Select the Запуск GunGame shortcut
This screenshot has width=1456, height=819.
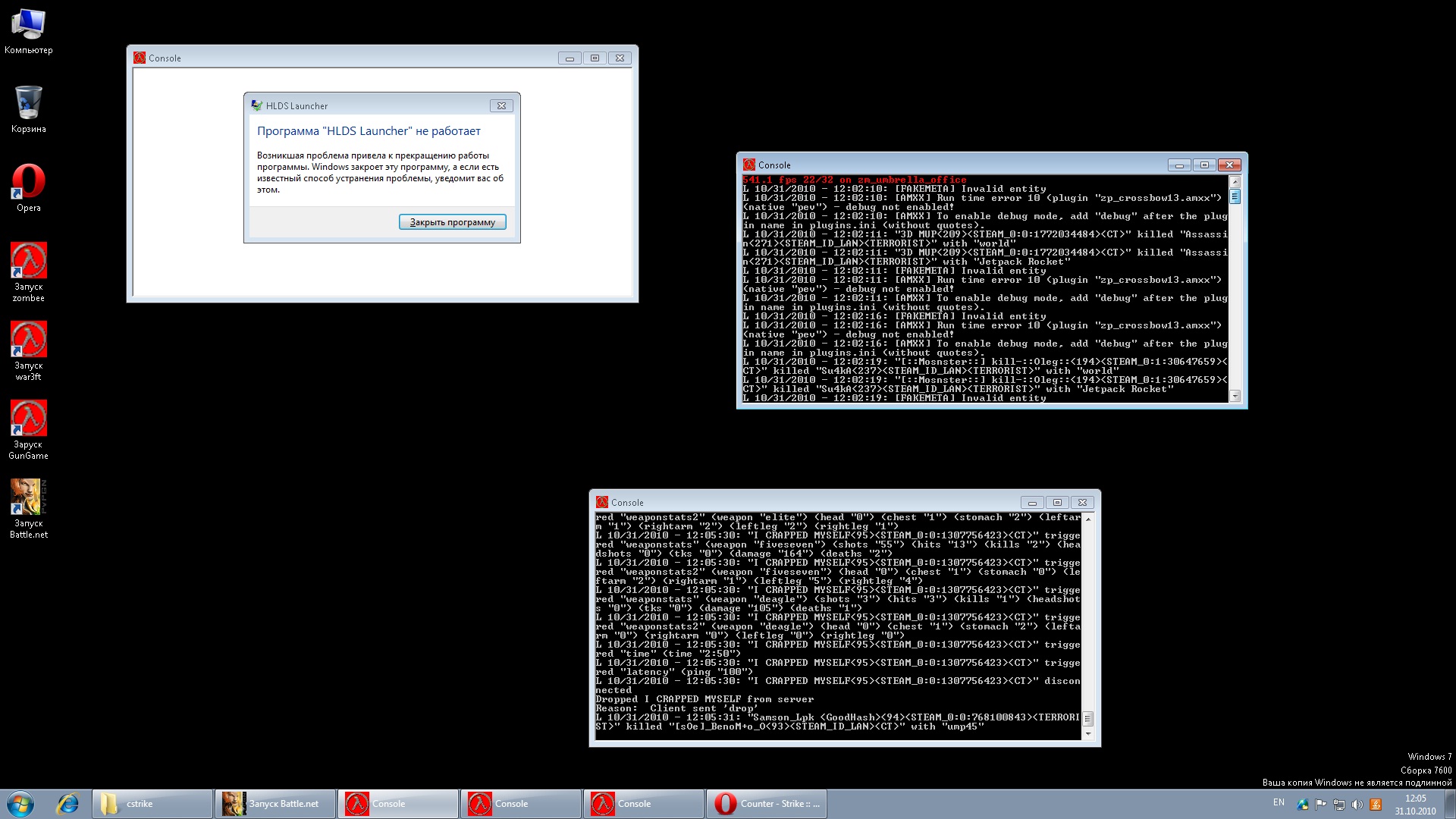[x=29, y=430]
